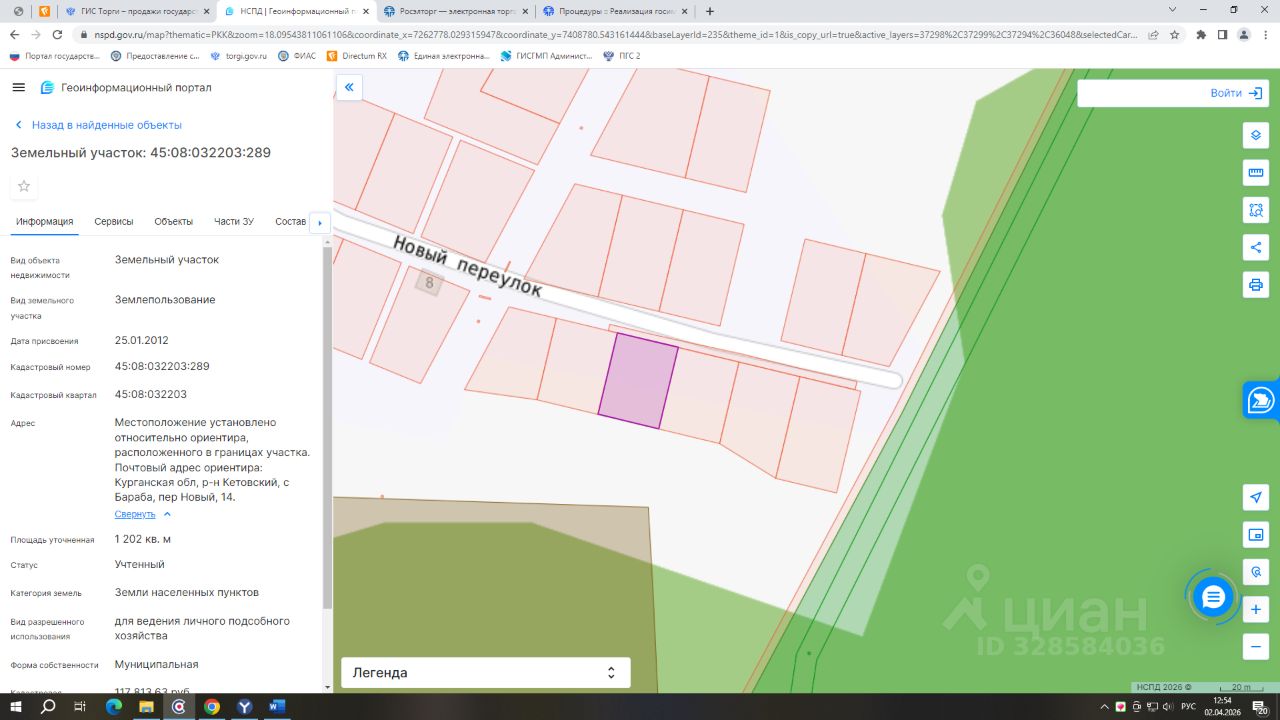This screenshot has height=720, width=1280.
Task: Open the Сервисы tab
Action: tap(114, 221)
